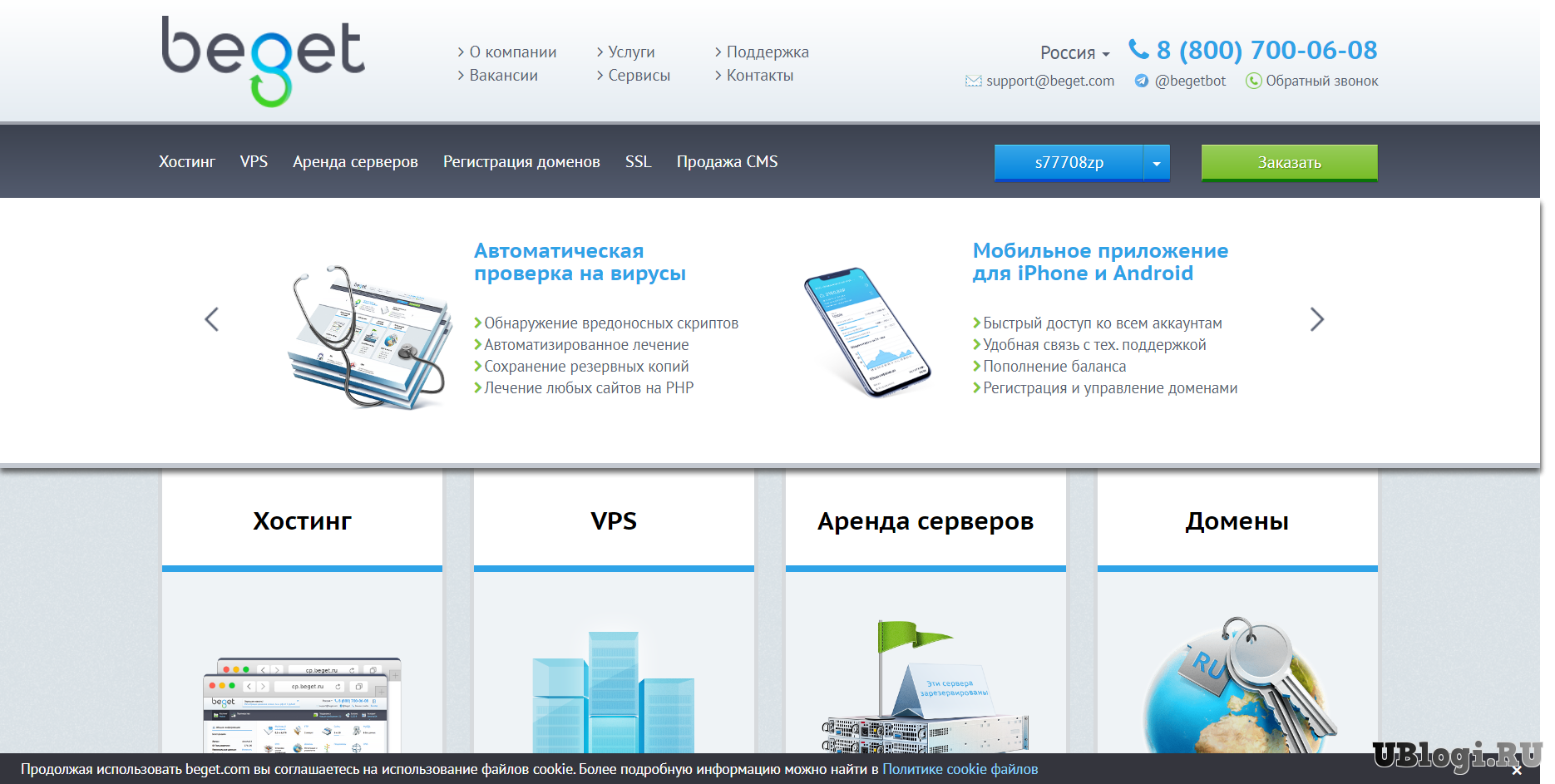
Task: Open the Хостинг menu item
Action: tap(187, 162)
